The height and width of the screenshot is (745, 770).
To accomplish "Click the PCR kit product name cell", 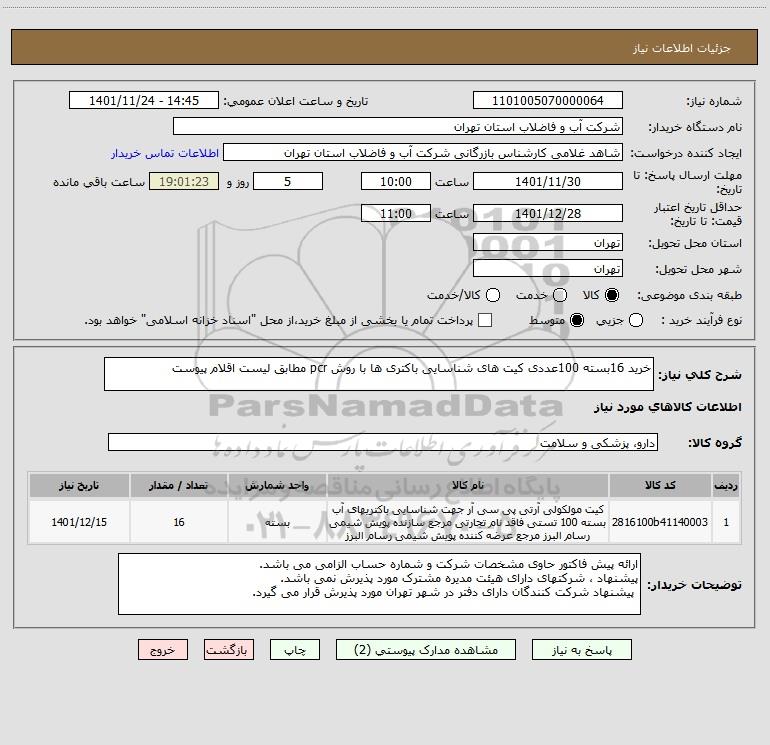I will click(468, 522).
